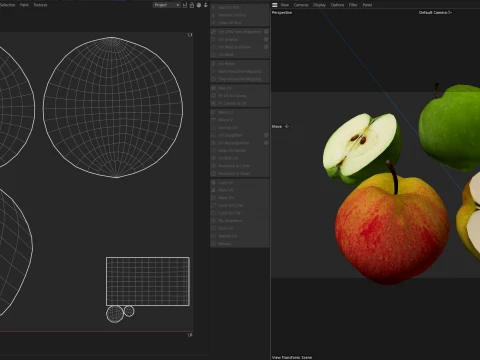The image size is (480, 360).
Task: Select the rectangular UV island
Action: point(148,281)
